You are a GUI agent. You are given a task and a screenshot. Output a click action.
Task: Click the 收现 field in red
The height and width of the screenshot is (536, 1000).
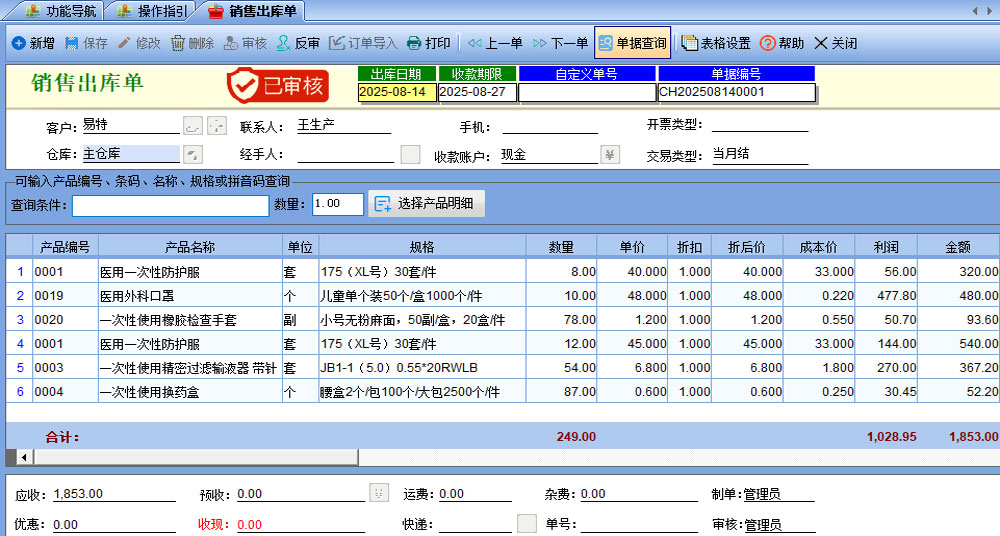(x=300, y=525)
